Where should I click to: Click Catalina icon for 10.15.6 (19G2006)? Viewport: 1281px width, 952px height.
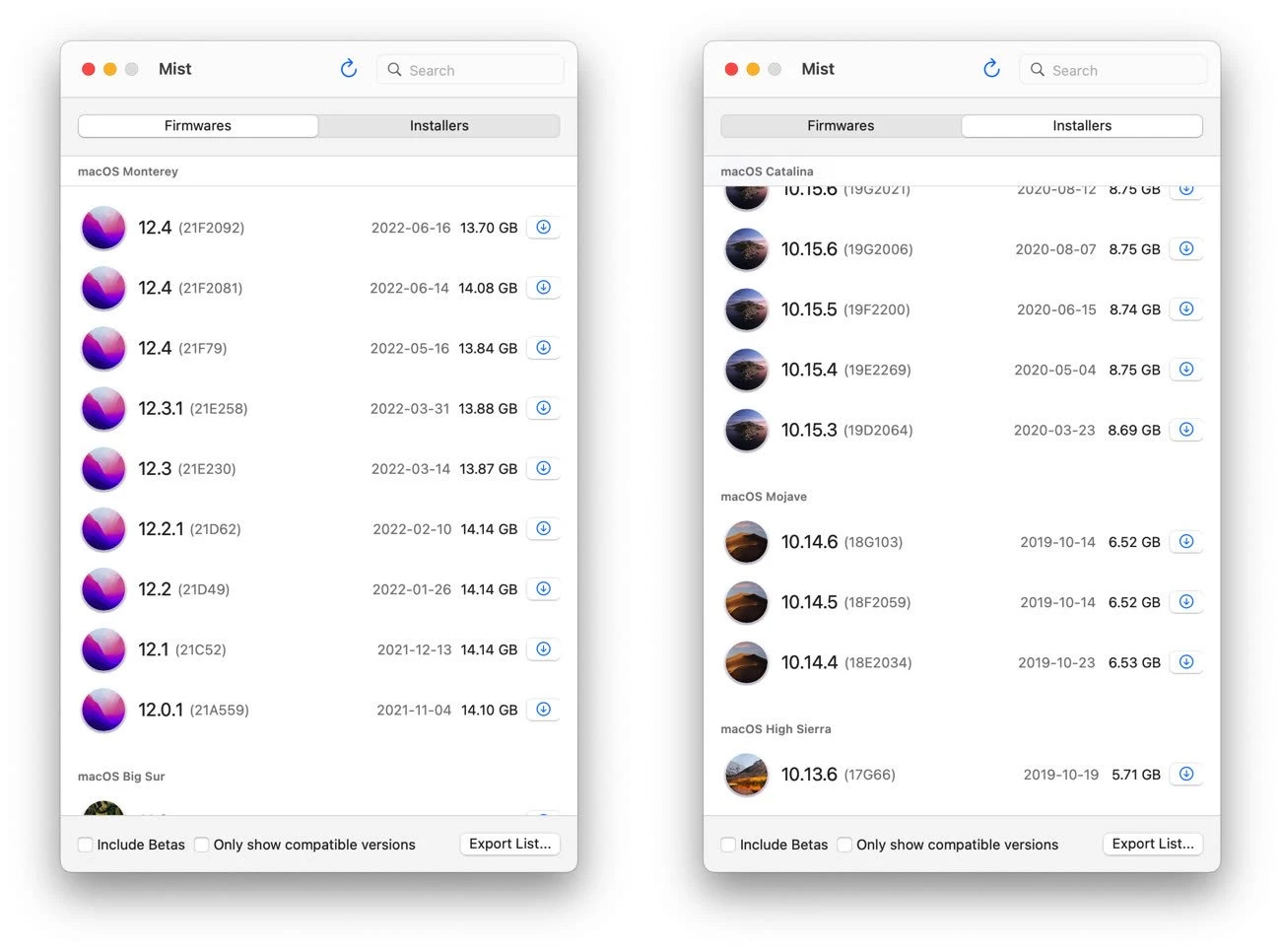tap(746, 248)
